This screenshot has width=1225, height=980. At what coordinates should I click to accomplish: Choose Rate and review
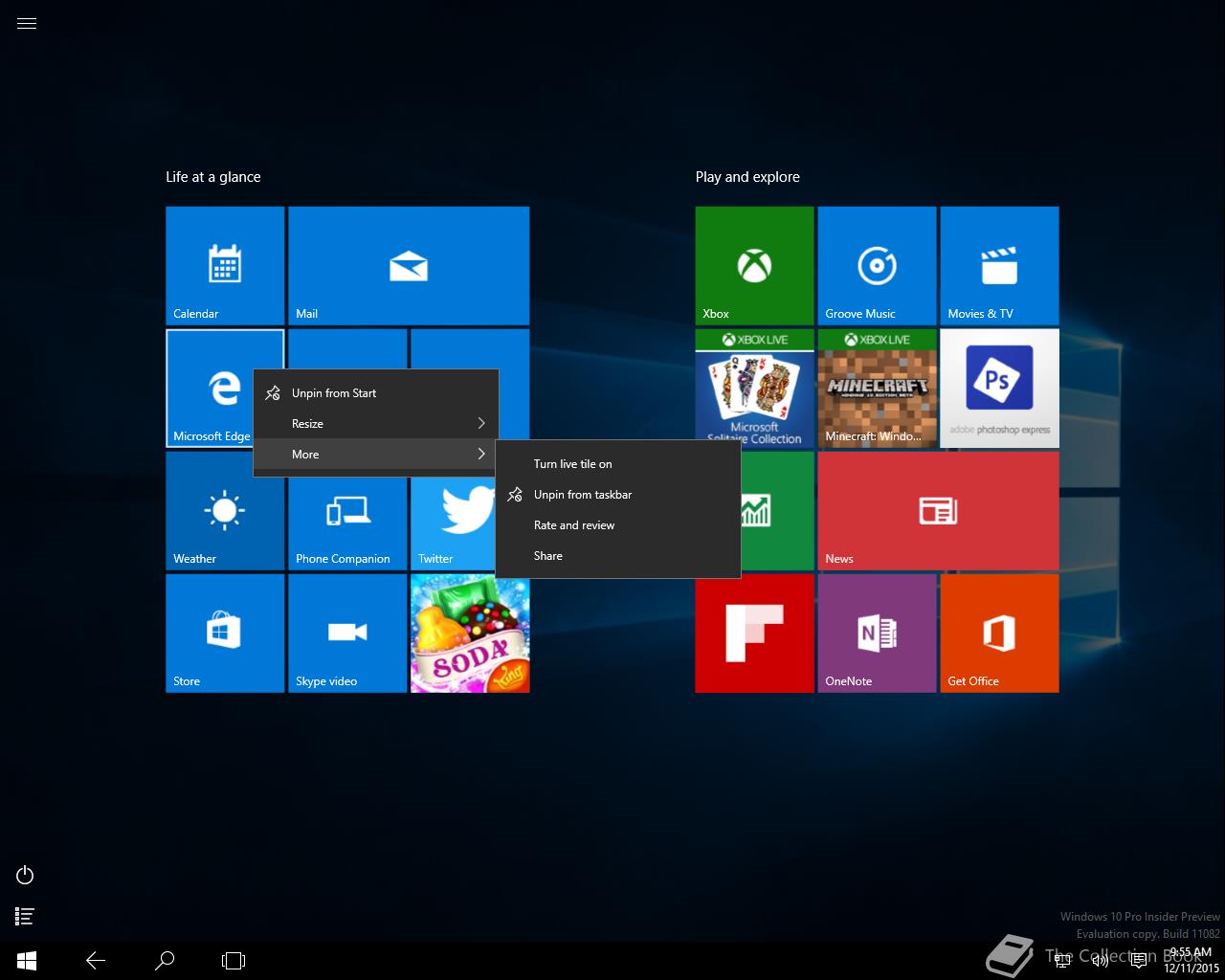pos(618,525)
